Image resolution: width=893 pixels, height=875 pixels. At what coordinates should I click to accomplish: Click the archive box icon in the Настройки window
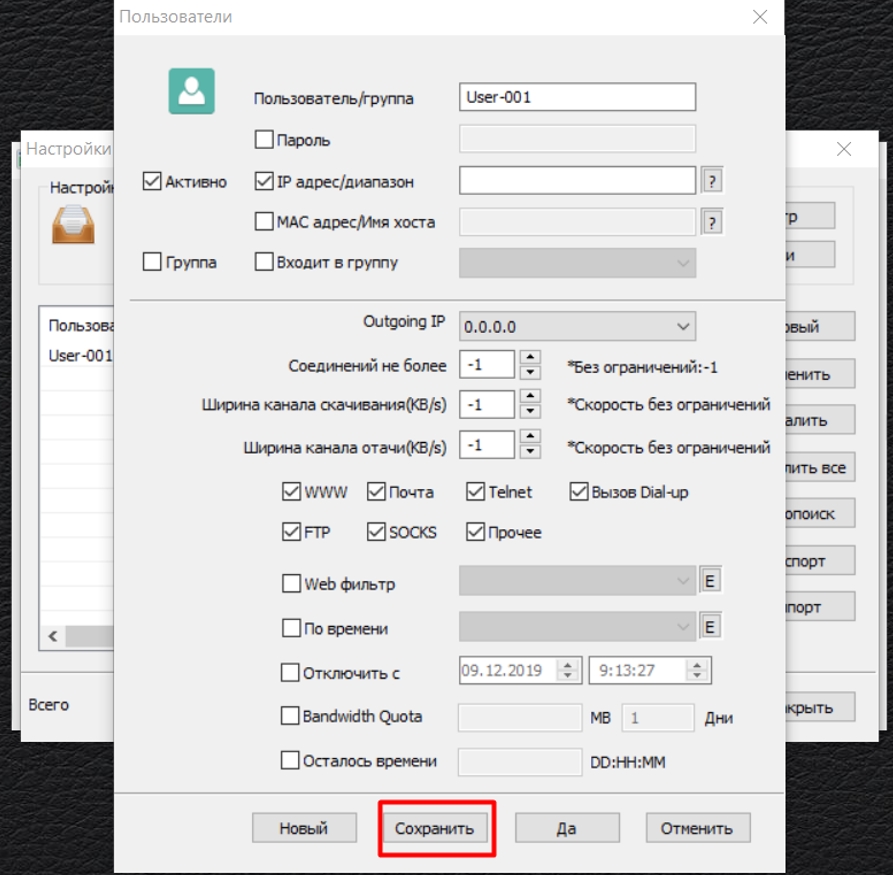point(73,225)
